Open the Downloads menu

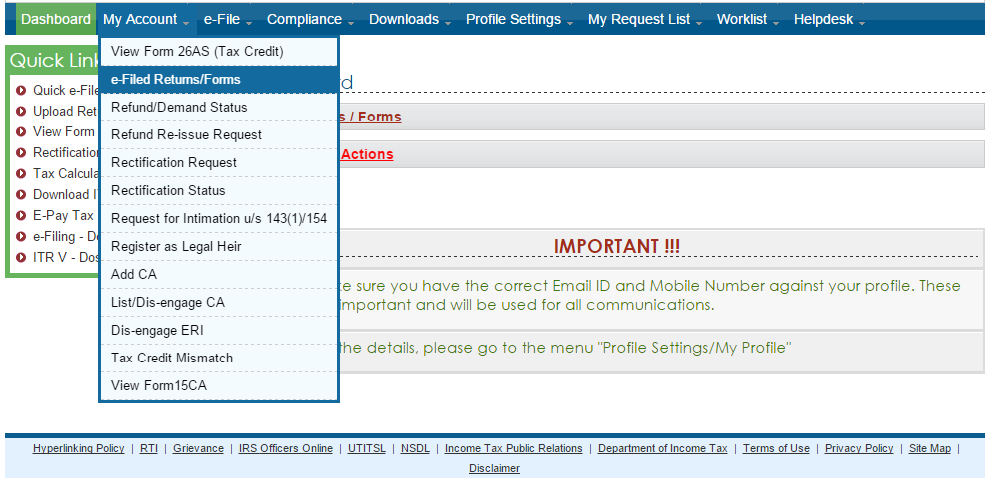[x=410, y=19]
